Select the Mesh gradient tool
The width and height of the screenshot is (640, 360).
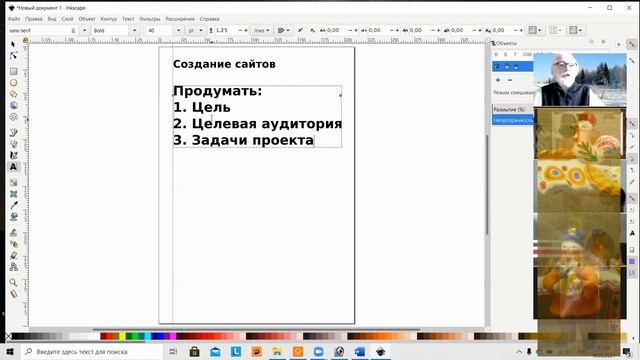[13, 194]
